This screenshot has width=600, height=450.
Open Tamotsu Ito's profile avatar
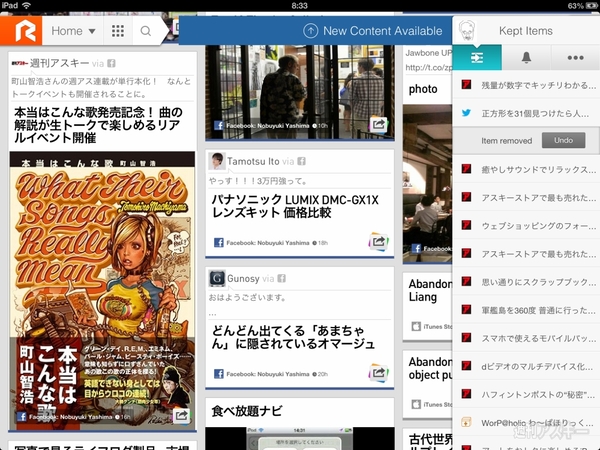217,161
